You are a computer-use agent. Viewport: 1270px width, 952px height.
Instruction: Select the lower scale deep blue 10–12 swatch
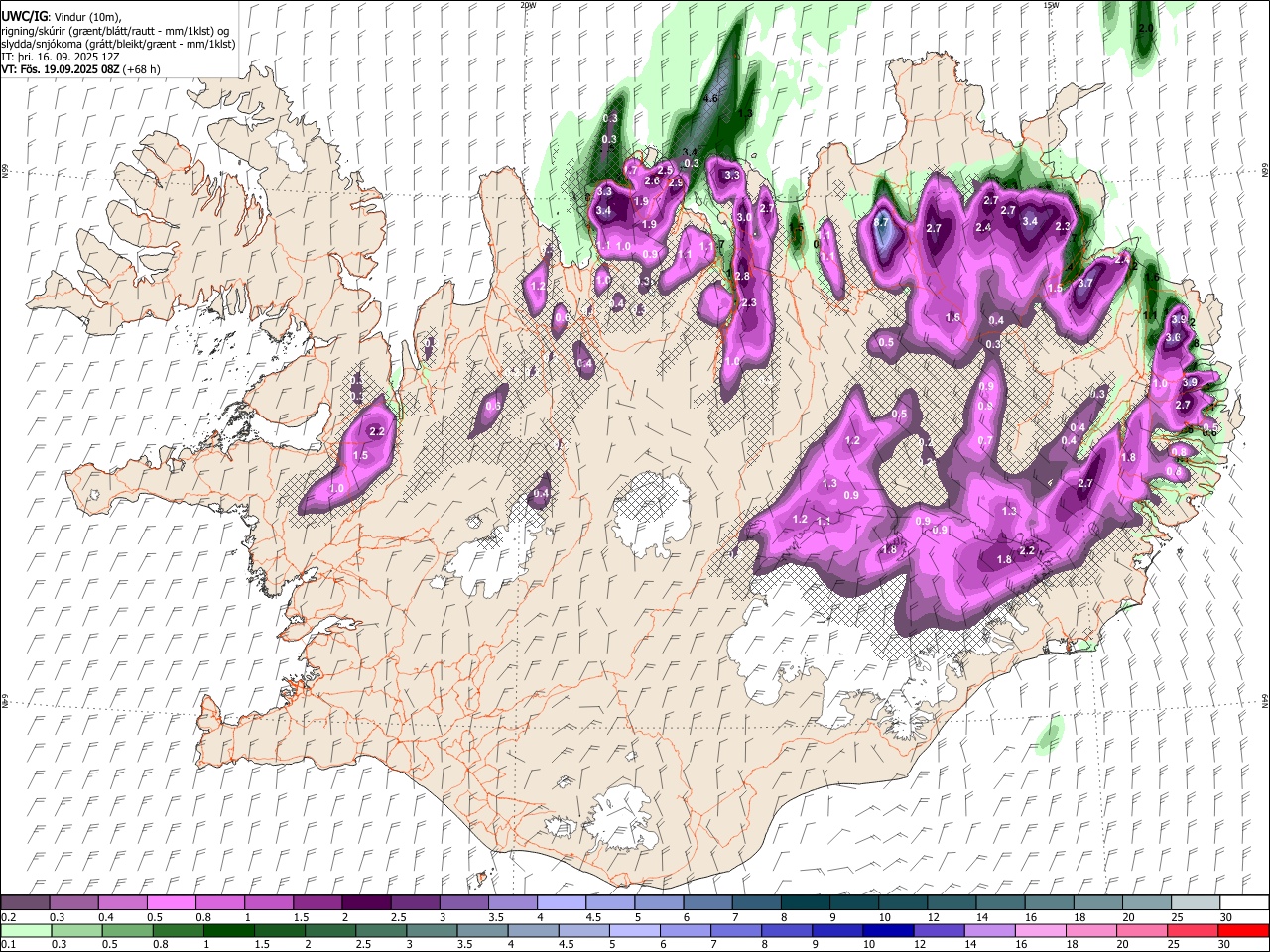pyautogui.click(x=887, y=930)
